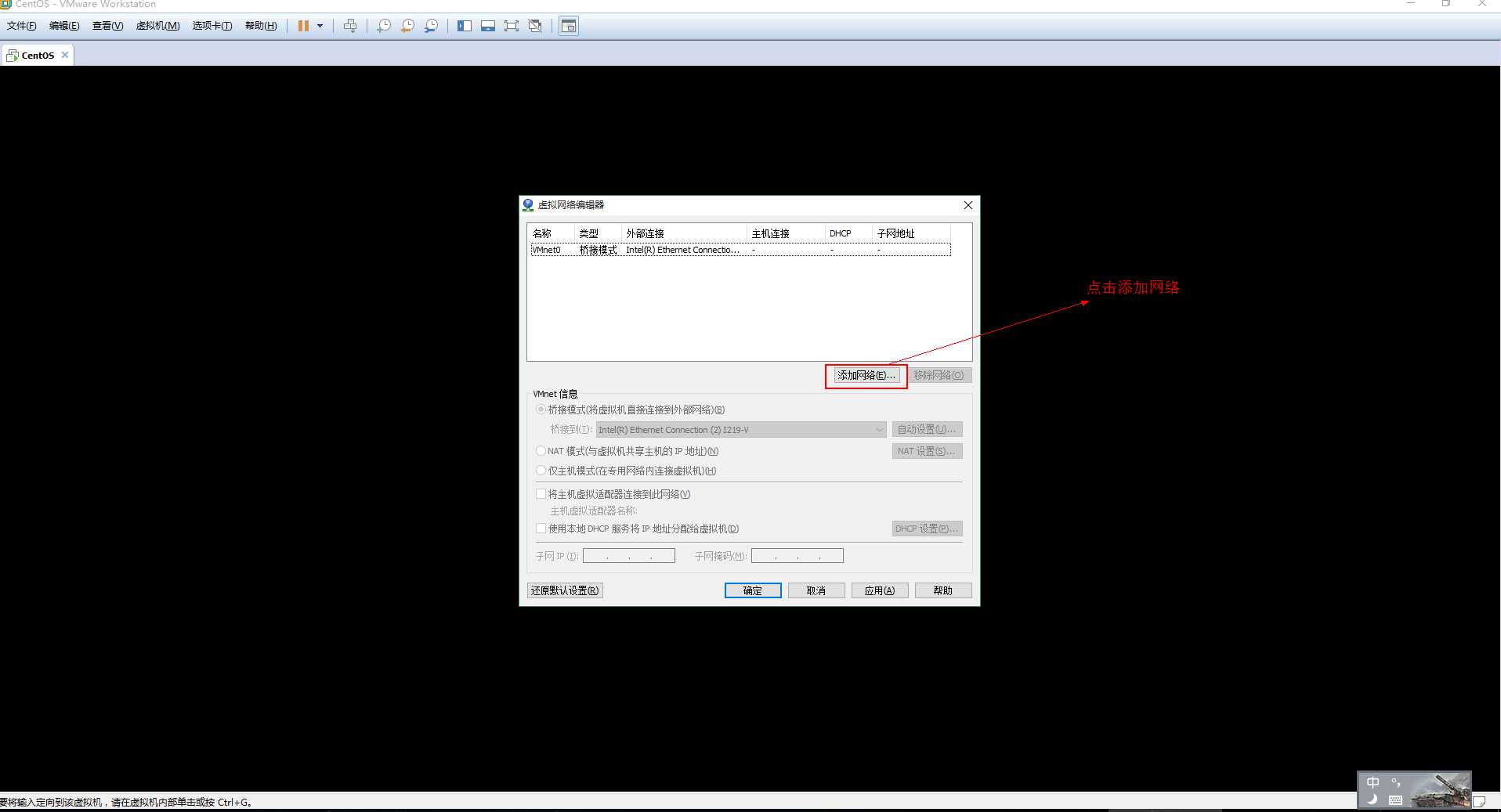Close the CentOS tab

(65, 55)
